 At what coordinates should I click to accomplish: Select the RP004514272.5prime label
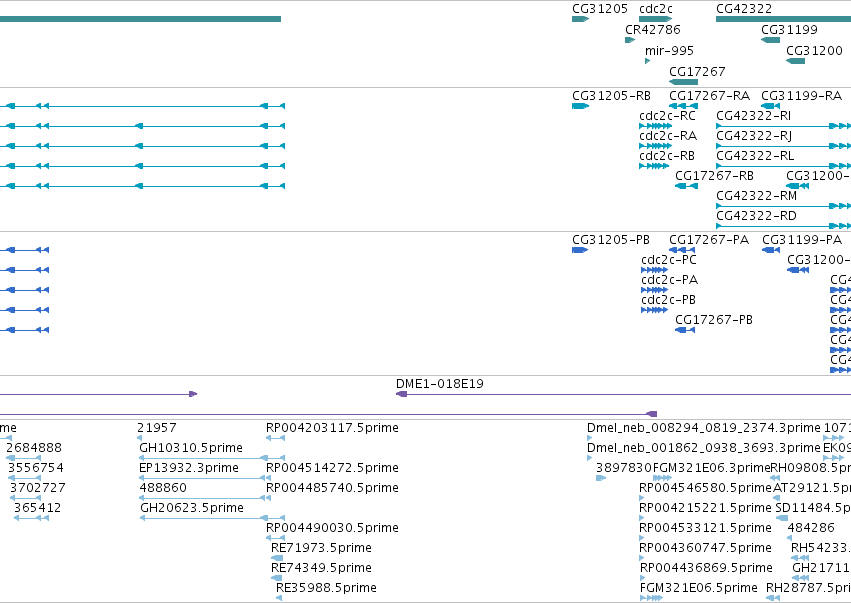click(x=332, y=467)
